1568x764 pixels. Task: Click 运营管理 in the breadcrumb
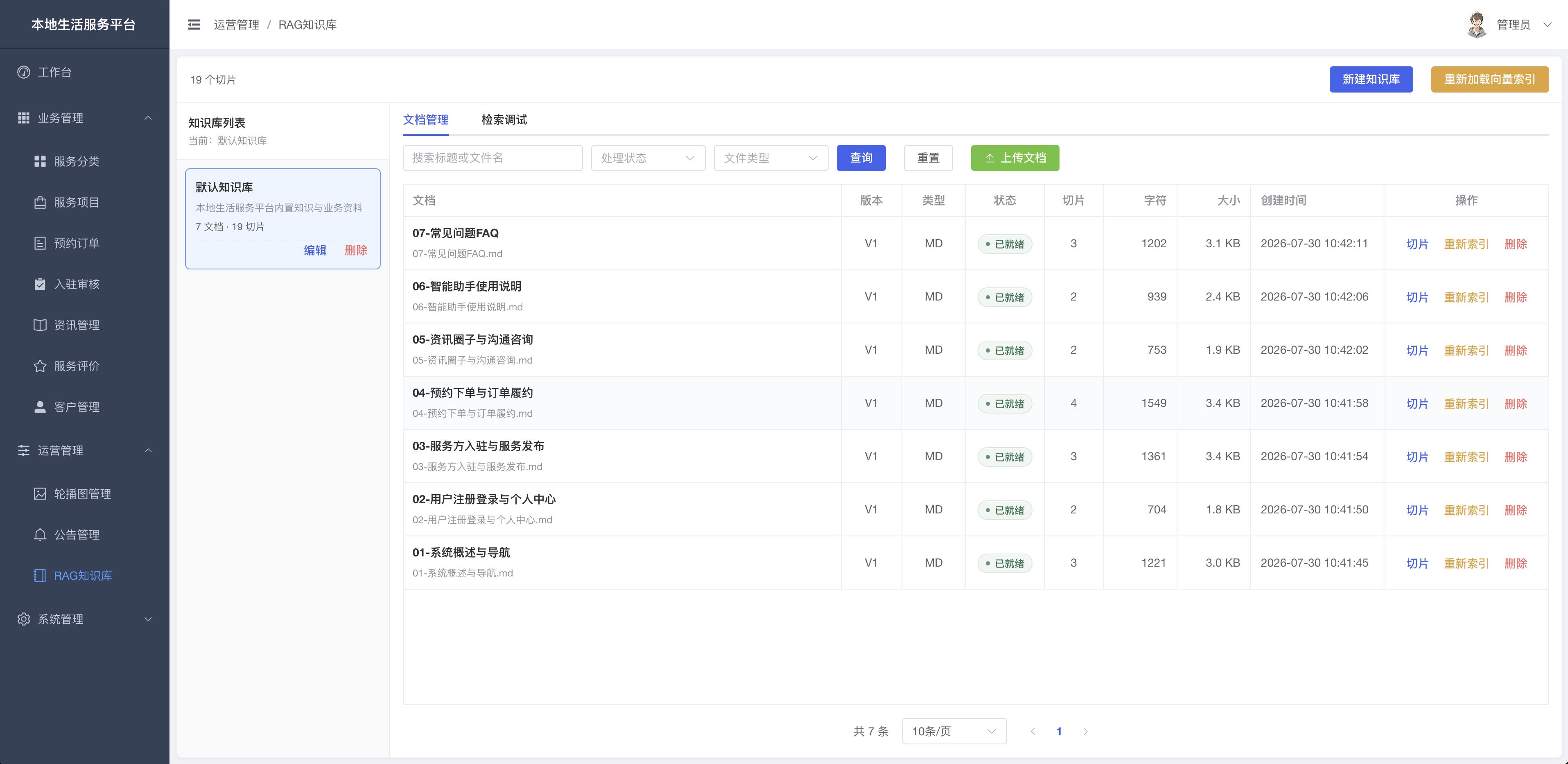pyautogui.click(x=236, y=24)
